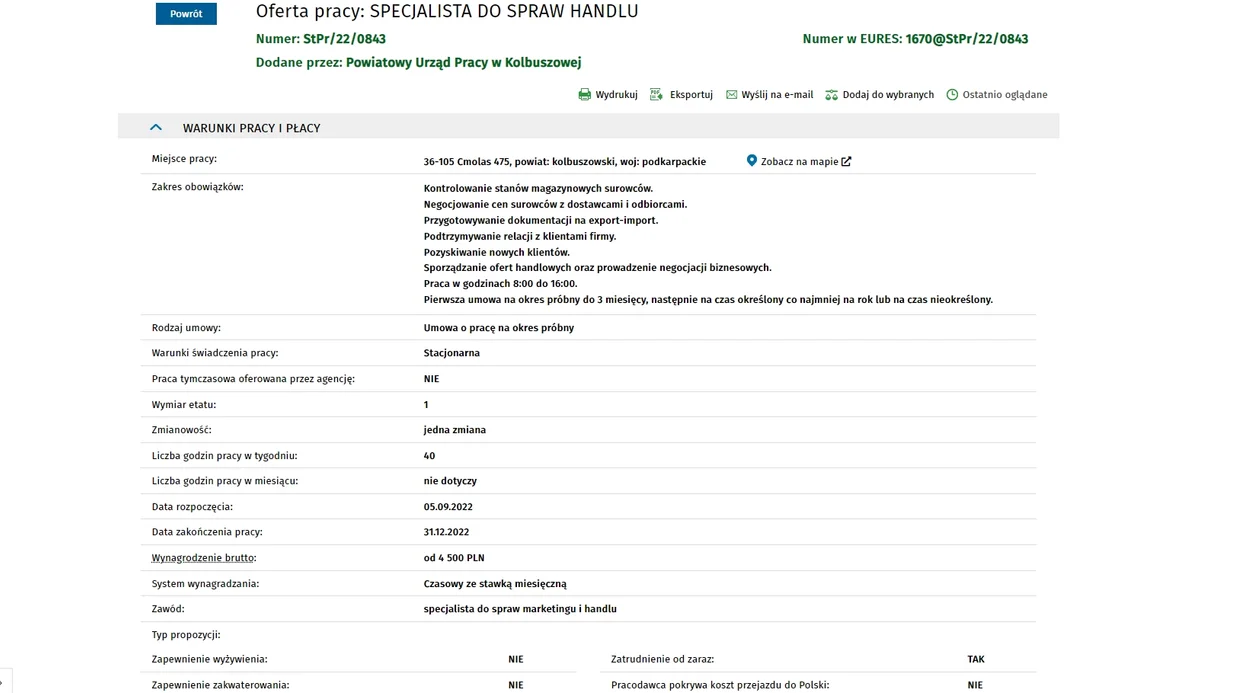The height and width of the screenshot is (693, 1260).
Task: Click the clock icon for Ostatnio oglądane
Action: pyautogui.click(x=952, y=95)
